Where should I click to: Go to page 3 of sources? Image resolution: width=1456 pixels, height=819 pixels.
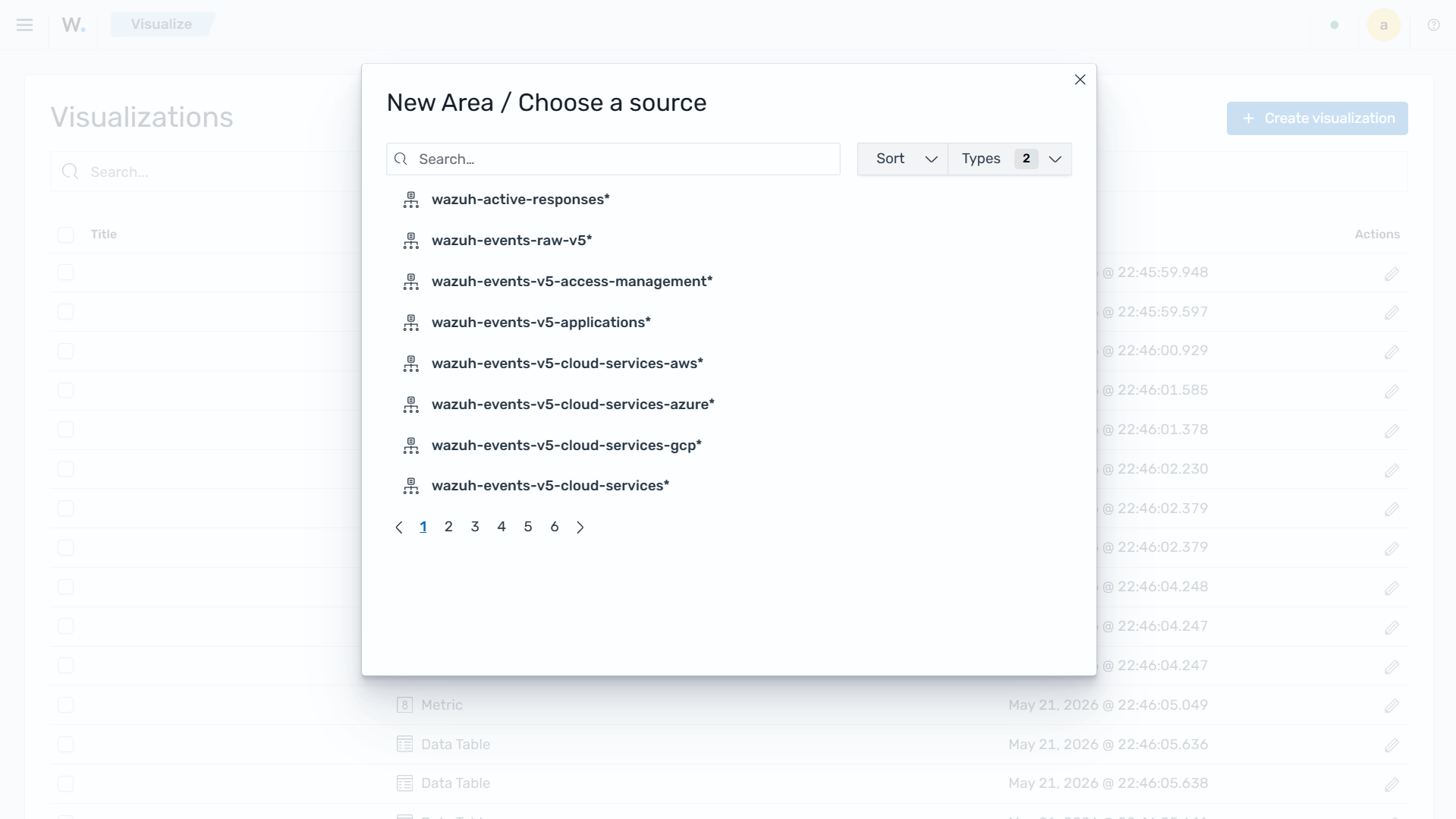[x=475, y=527]
